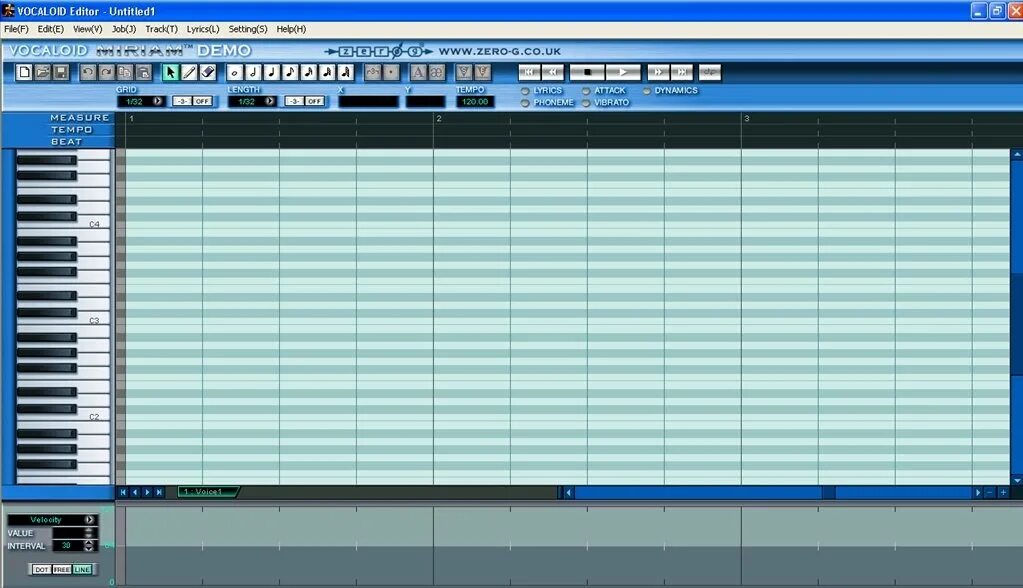Viewport: 1023px width, 588px height.
Task: Select the Pointer/arrow selection tool
Action: 170,72
